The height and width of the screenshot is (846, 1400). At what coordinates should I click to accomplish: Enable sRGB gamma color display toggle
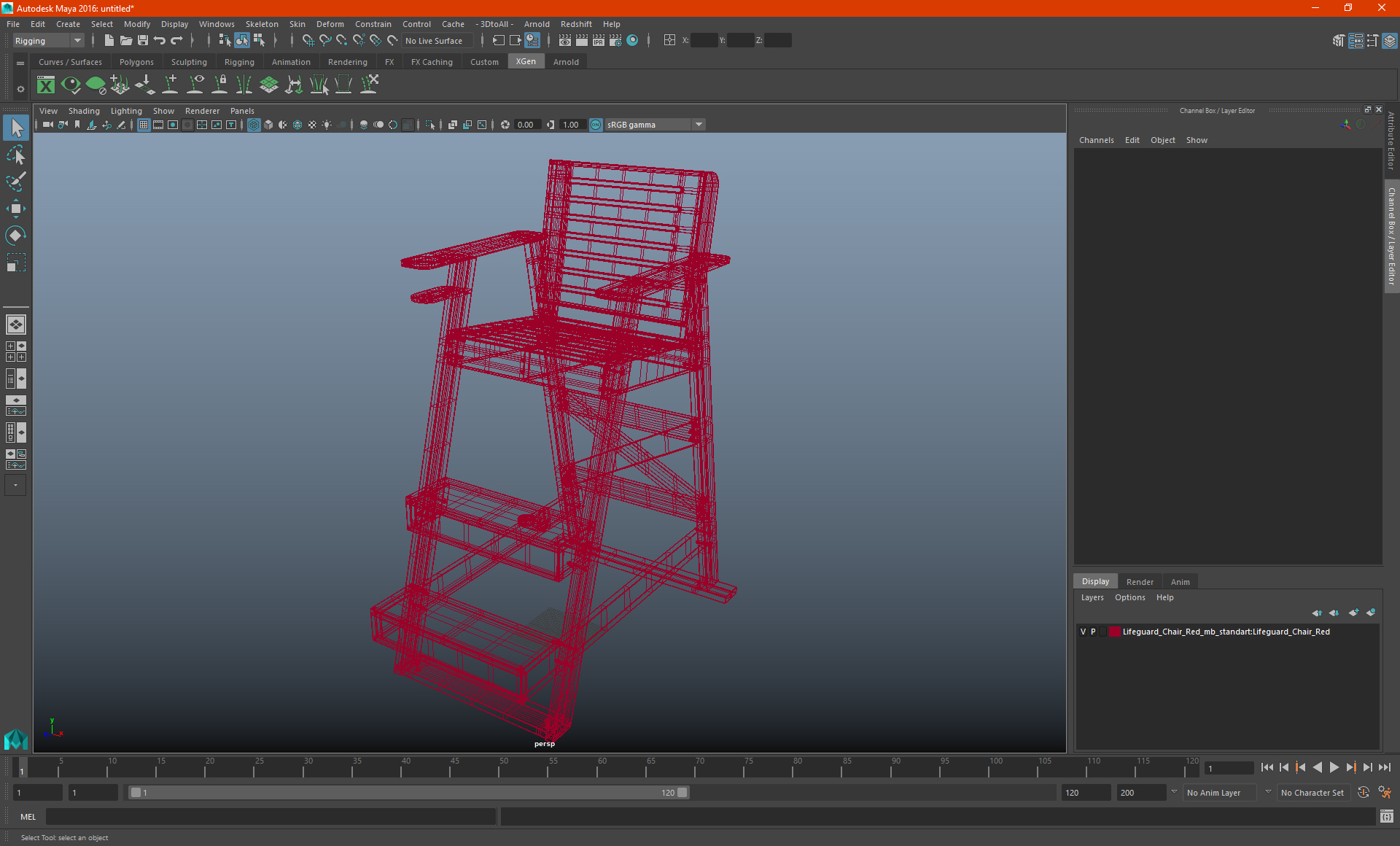click(595, 124)
